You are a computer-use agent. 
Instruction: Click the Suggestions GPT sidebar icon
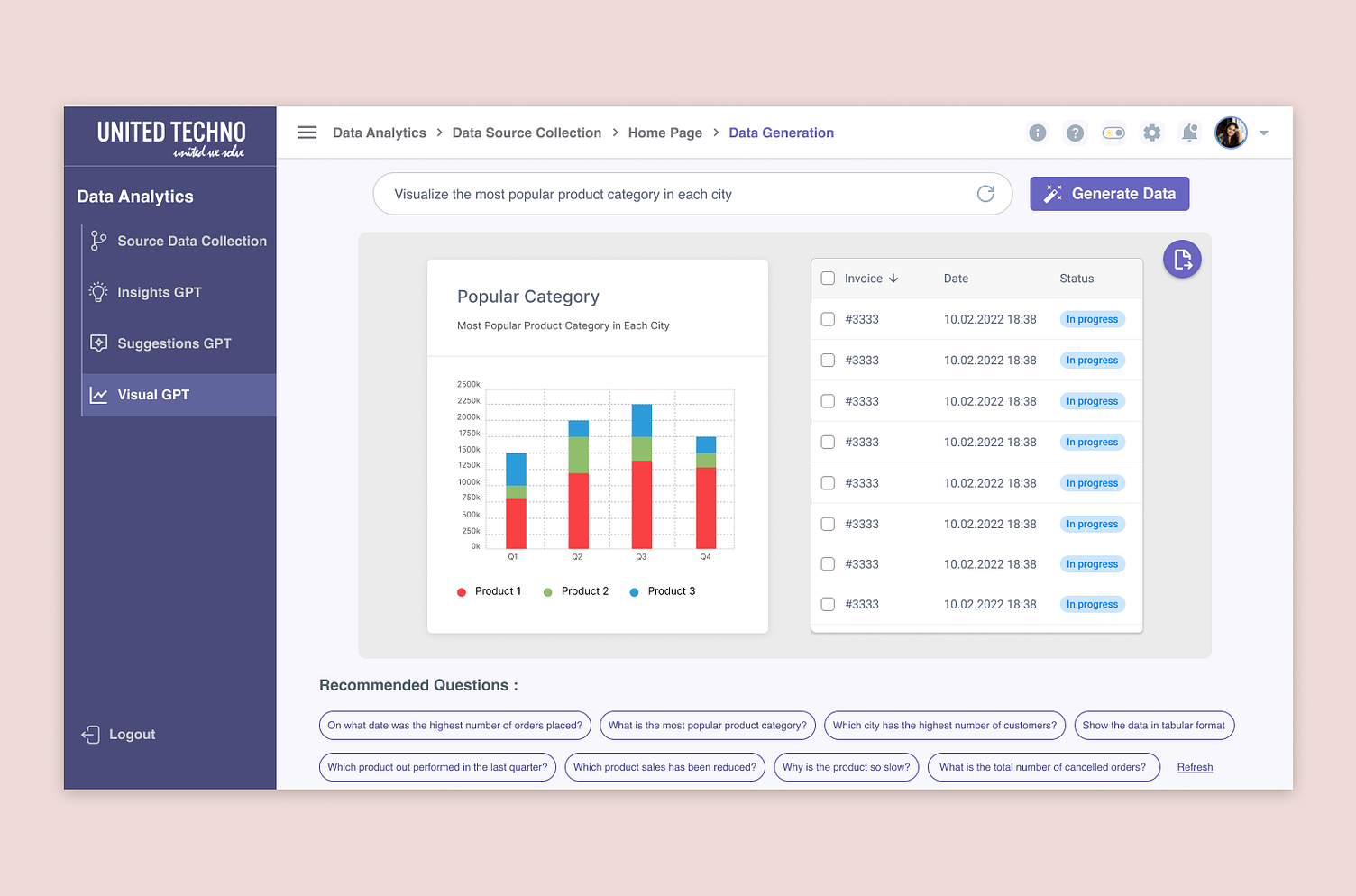pyautogui.click(x=98, y=343)
